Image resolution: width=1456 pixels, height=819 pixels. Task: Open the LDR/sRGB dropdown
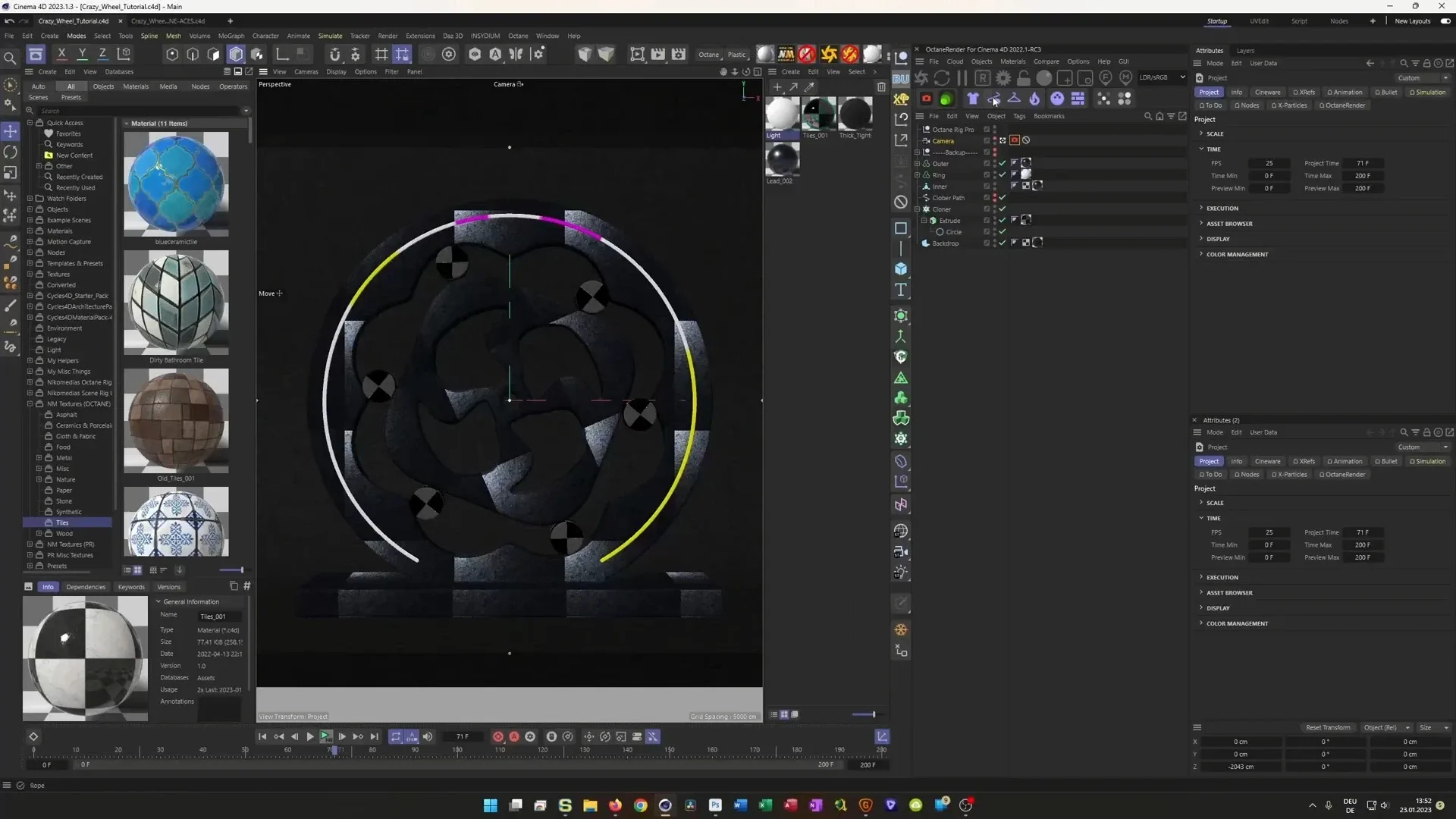[x=1160, y=77]
